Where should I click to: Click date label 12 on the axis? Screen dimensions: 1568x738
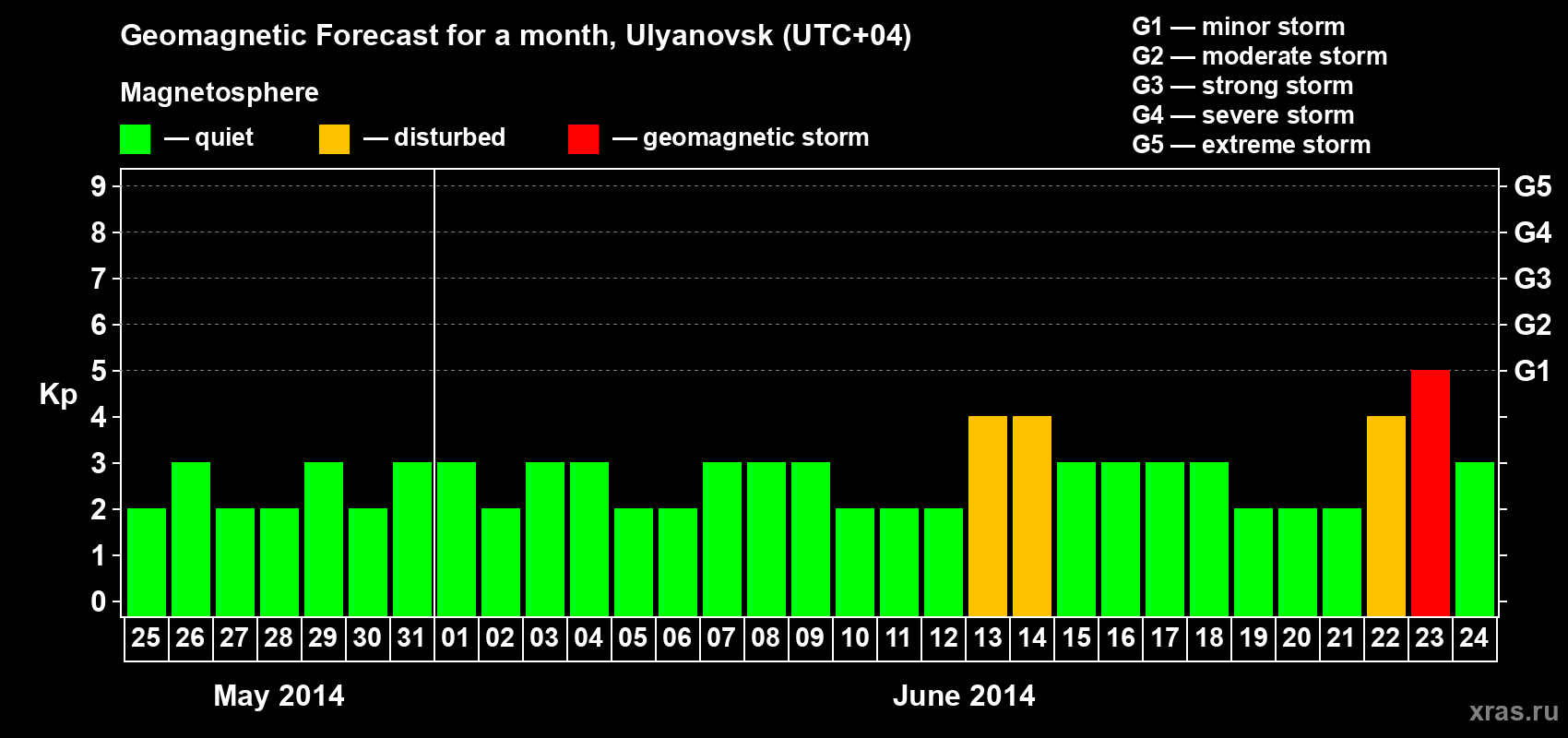pyautogui.click(x=943, y=637)
